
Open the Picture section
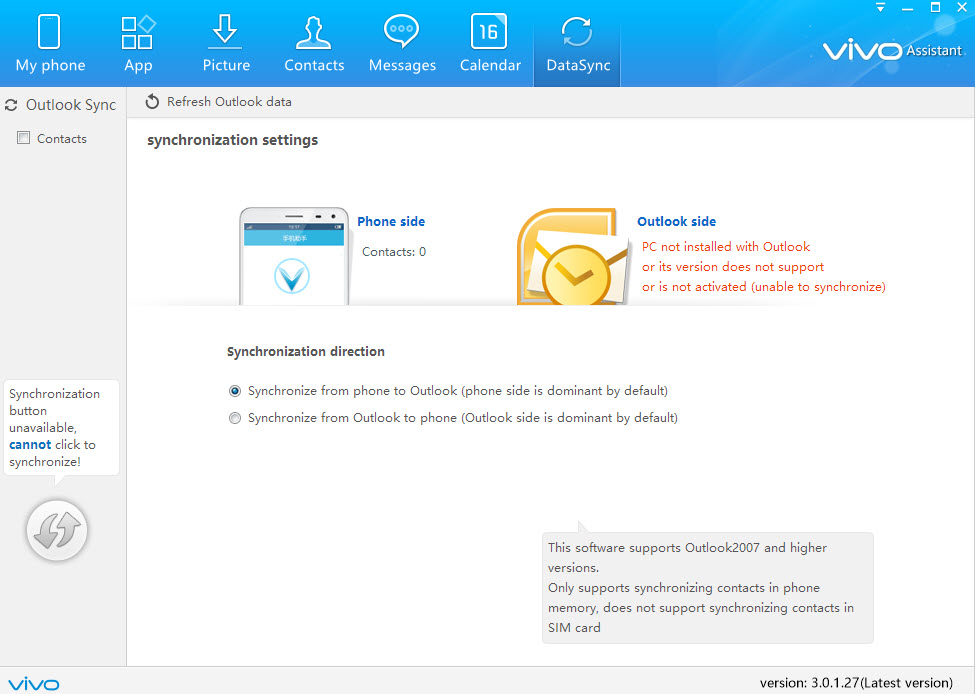(226, 44)
